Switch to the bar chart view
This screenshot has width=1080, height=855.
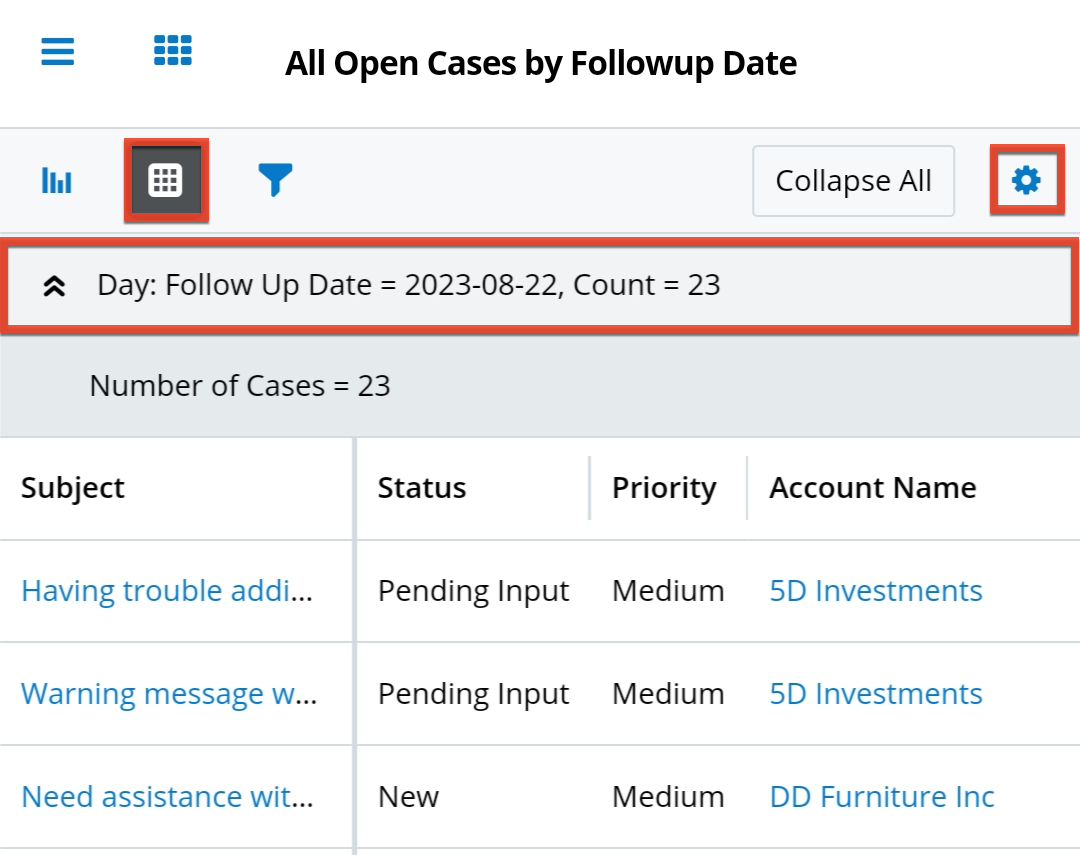[57, 181]
